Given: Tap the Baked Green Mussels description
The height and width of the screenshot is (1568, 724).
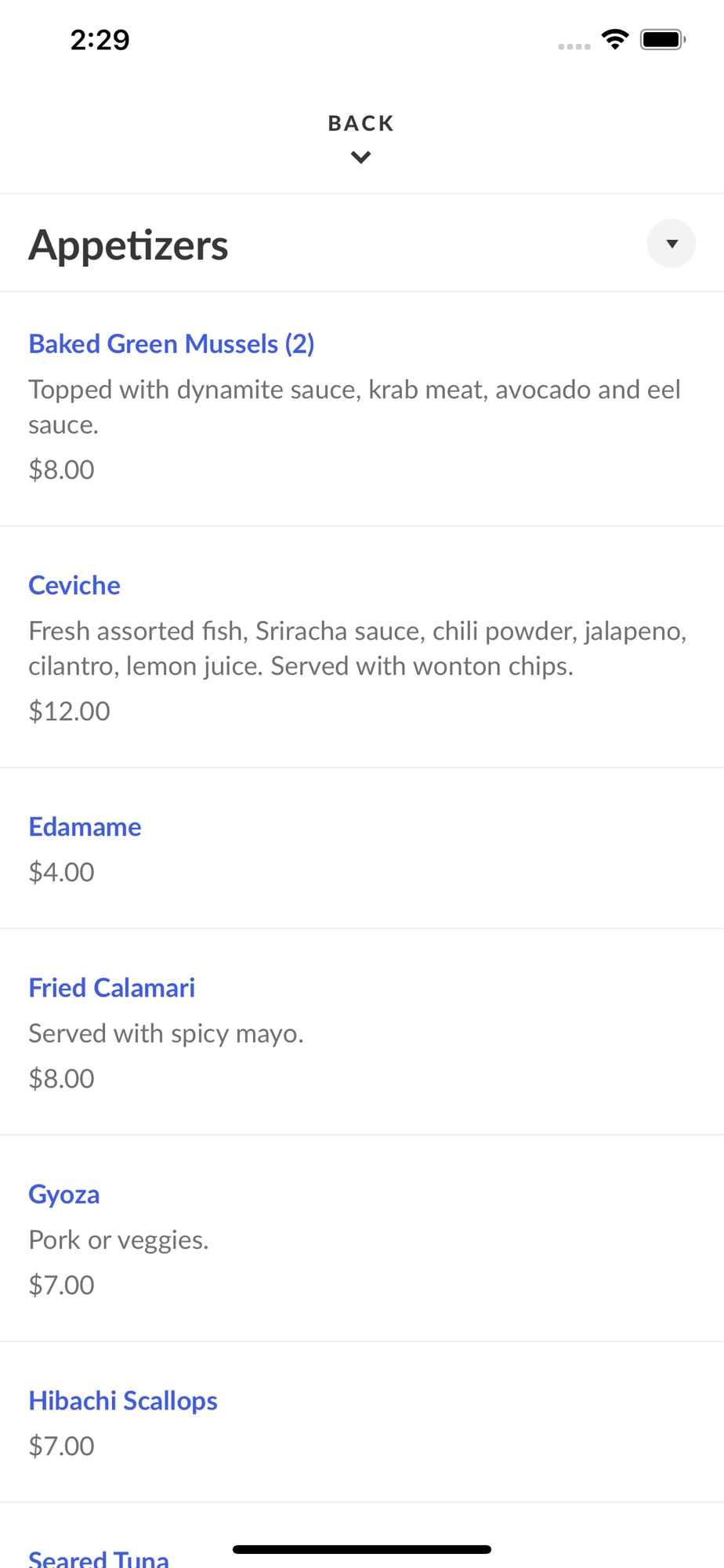Looking at the screenshot, I should pos(354,406).
